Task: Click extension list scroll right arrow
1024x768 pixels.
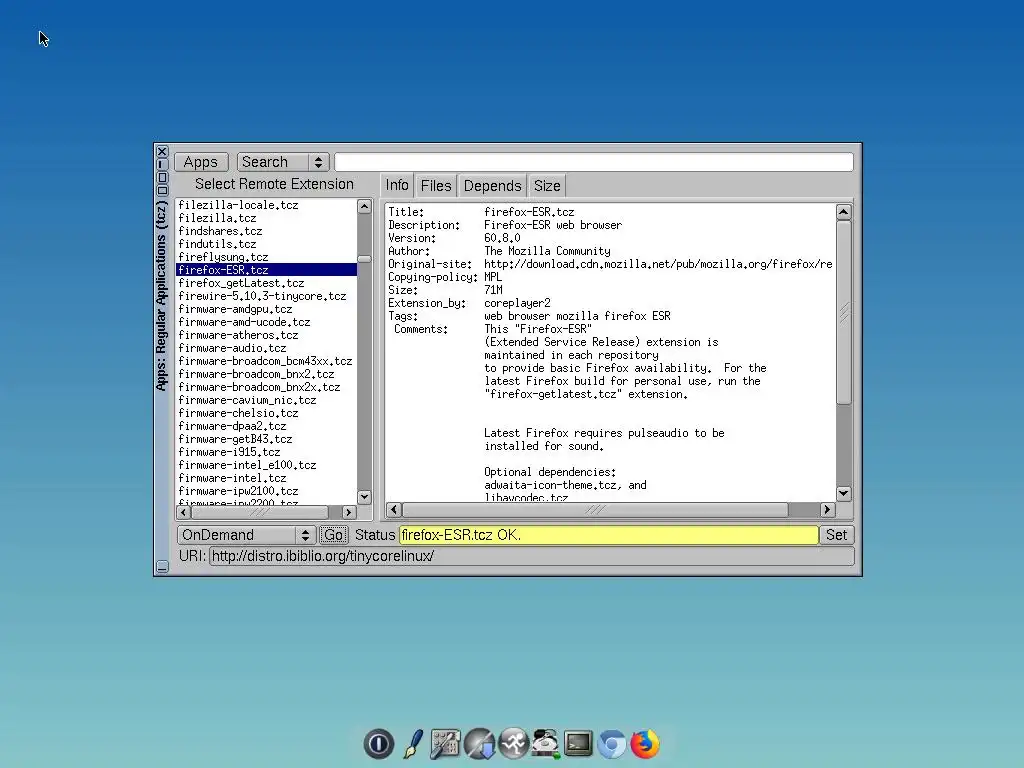Action: pyautogui.click(x=349, y=513)
